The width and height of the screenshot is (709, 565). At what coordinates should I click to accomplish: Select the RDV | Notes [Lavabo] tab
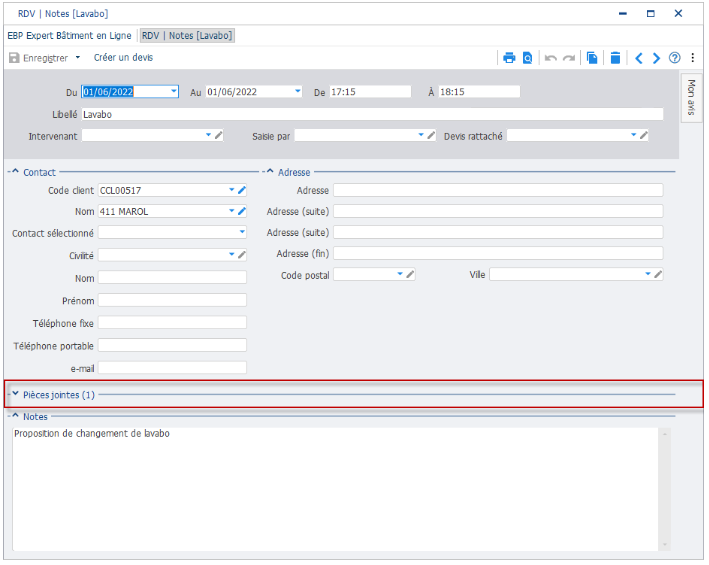(x=187, y=36)
